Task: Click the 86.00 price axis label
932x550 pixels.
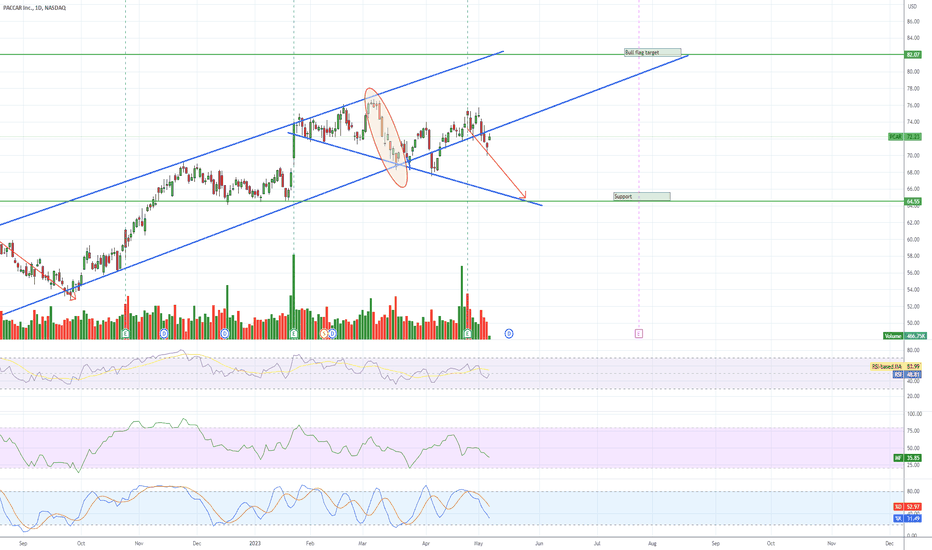Action: pyautogui.click(x=913, y=21)
